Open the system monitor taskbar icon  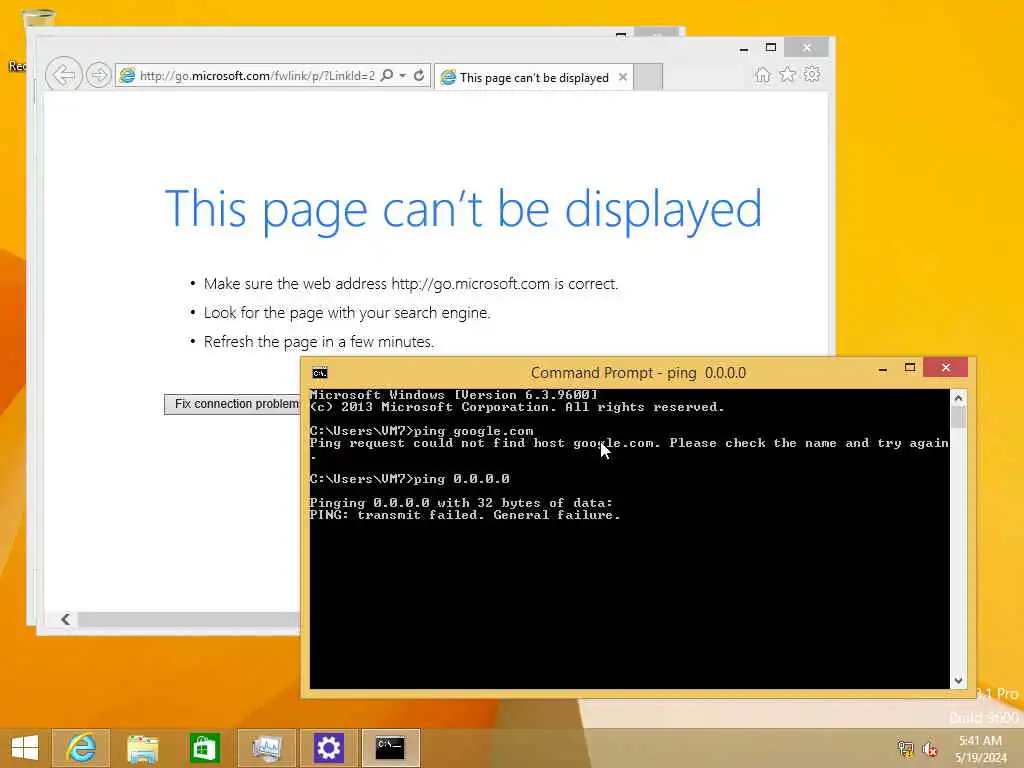[266, 748]
